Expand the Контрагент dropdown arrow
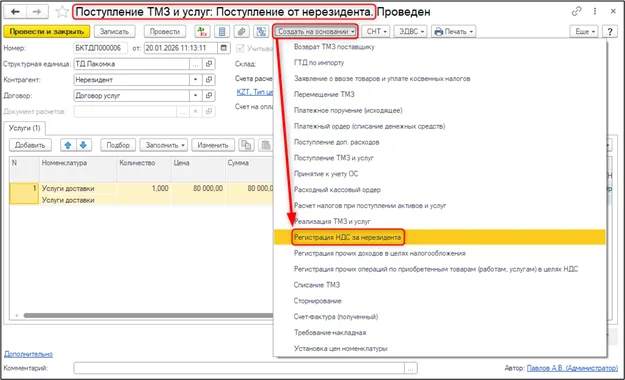The height and width of the screenshot is (380, 625). click(x=195, y=80)
